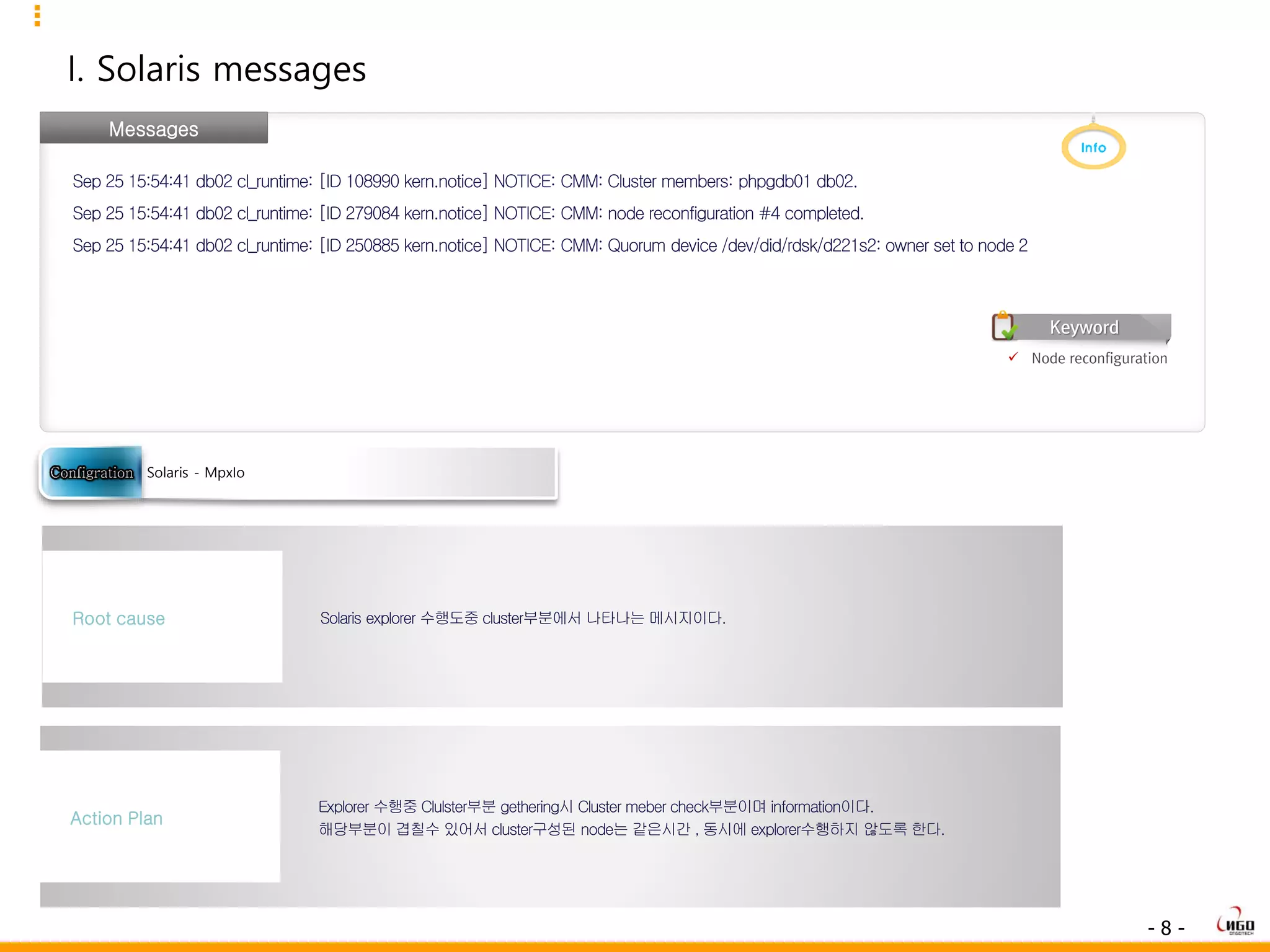Click the orange Info badge icon
Screen dimensions: 1270x952
click(x=1093, y=146)
